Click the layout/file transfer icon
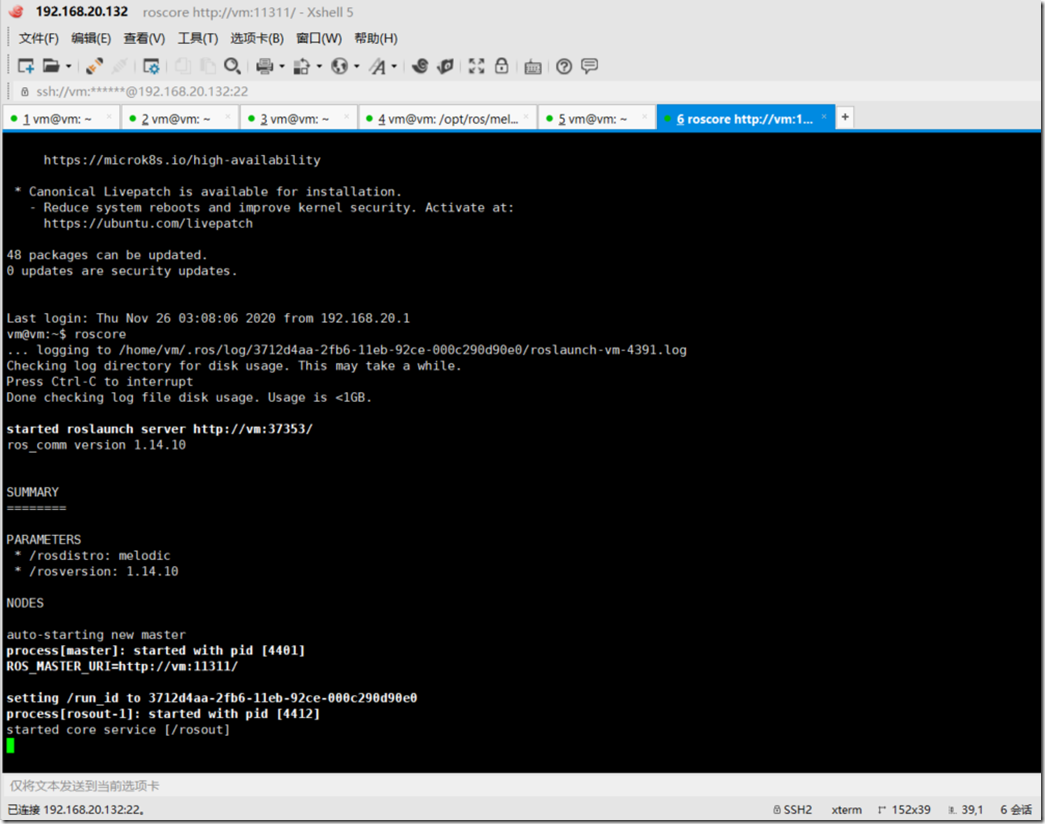1045x824 pixels. (302, 66)
